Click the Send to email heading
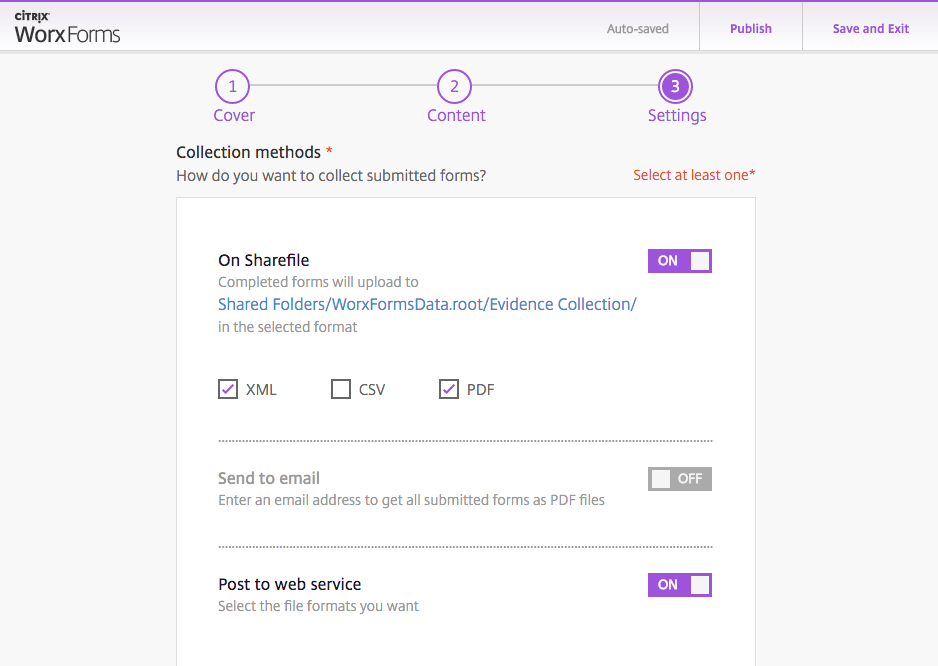This screenshot has height=666, width=938. tap(269, 478)
